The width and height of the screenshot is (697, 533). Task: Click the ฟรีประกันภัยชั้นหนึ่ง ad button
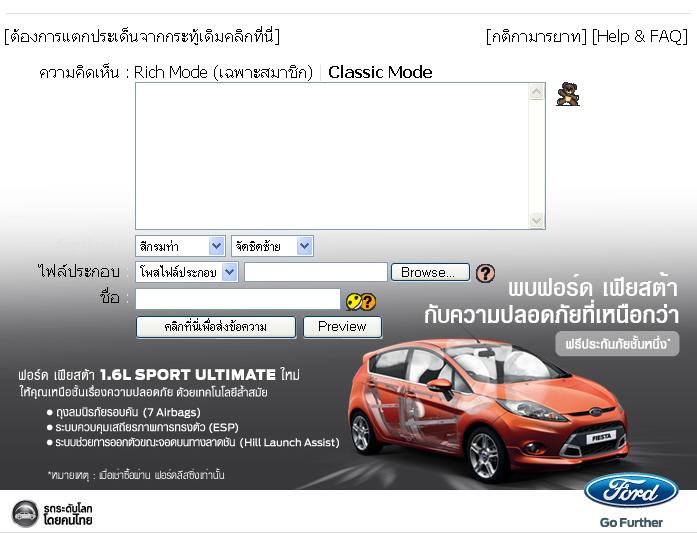pos(617,344)
